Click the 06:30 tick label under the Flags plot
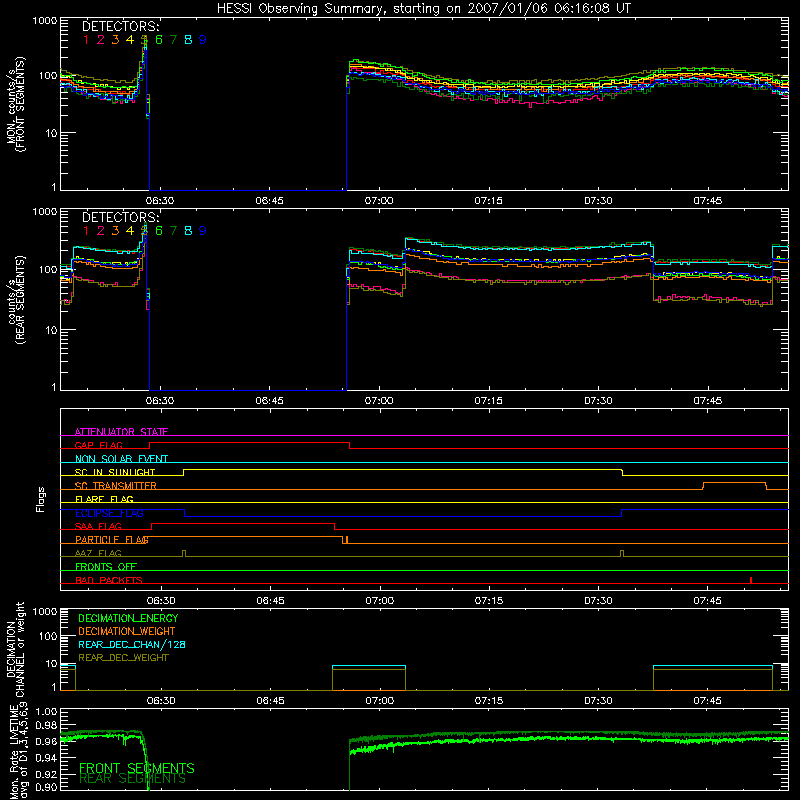 [x=161, y=601]
